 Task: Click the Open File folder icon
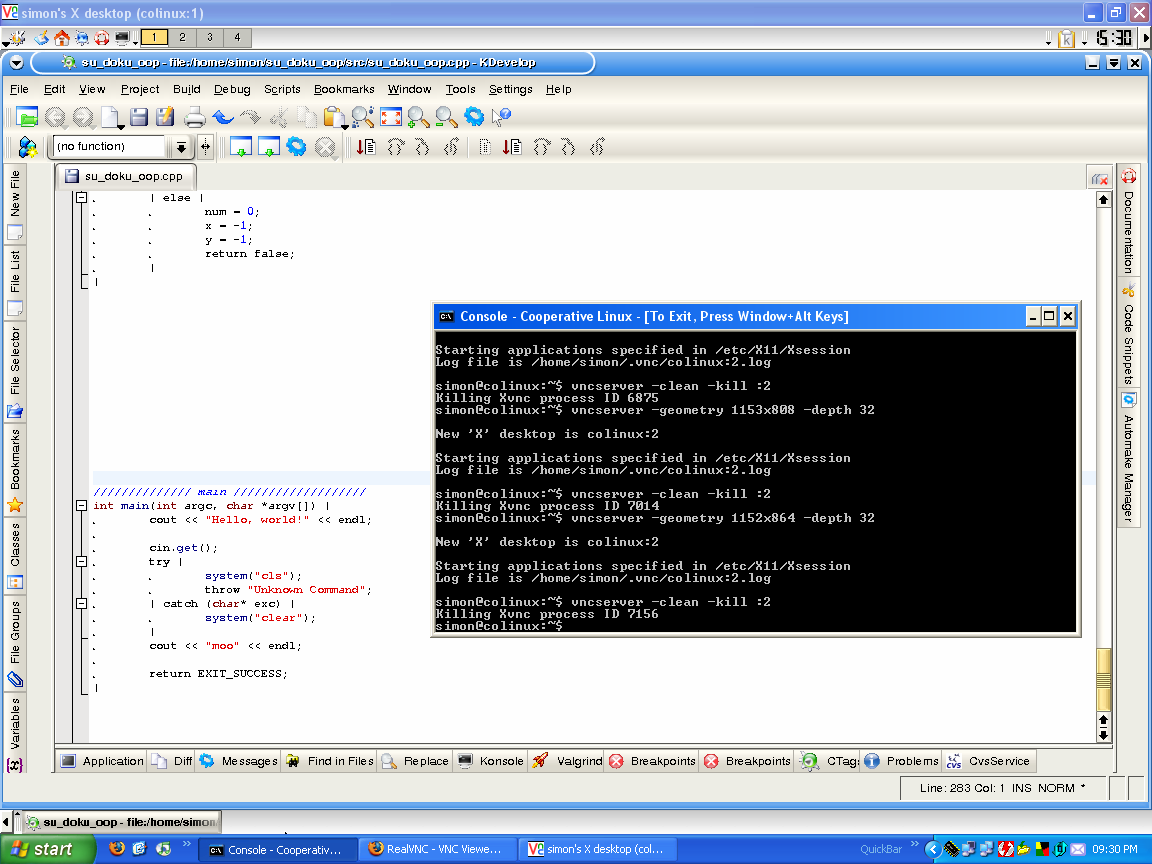pos(26,117)
